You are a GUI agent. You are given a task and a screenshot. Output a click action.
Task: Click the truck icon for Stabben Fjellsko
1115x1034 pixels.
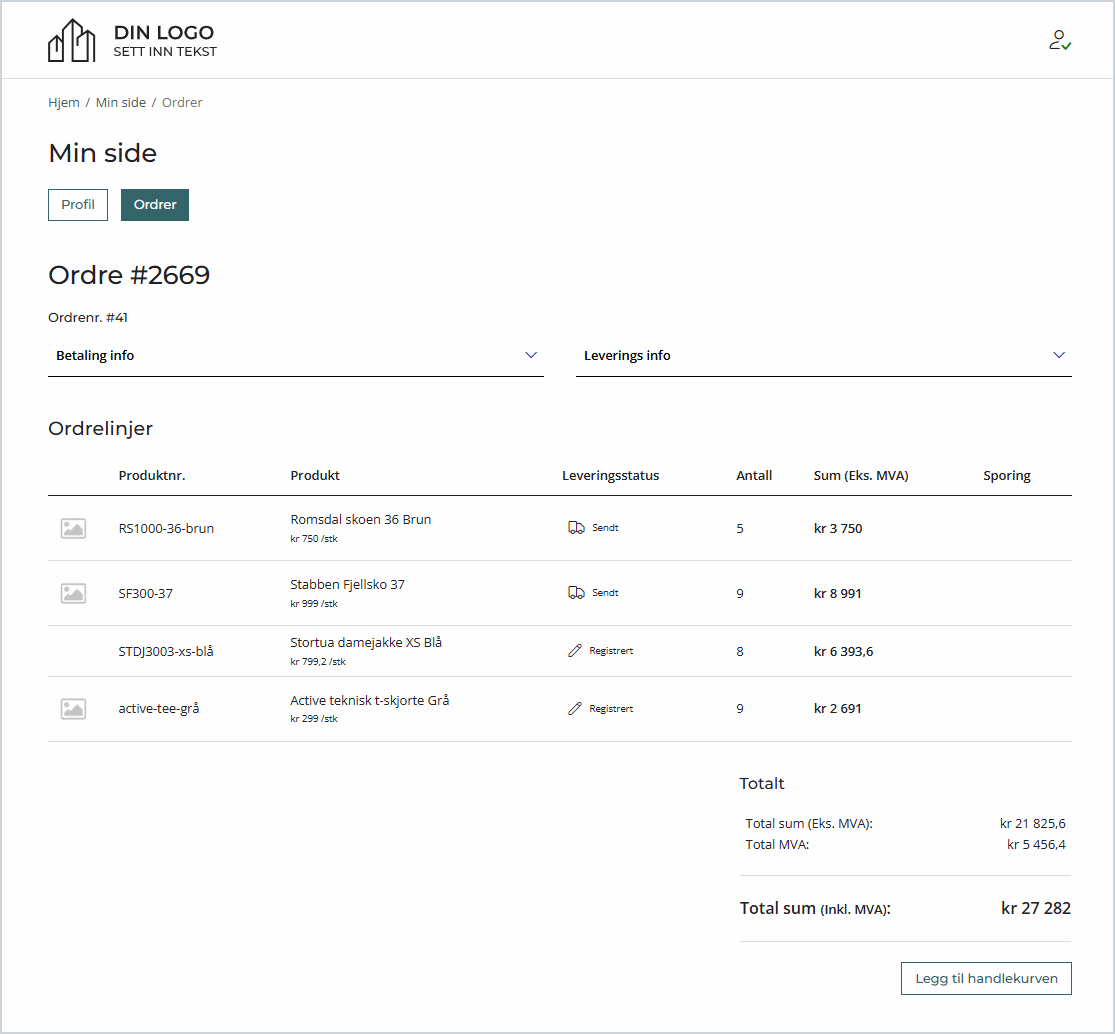point(576,593)
